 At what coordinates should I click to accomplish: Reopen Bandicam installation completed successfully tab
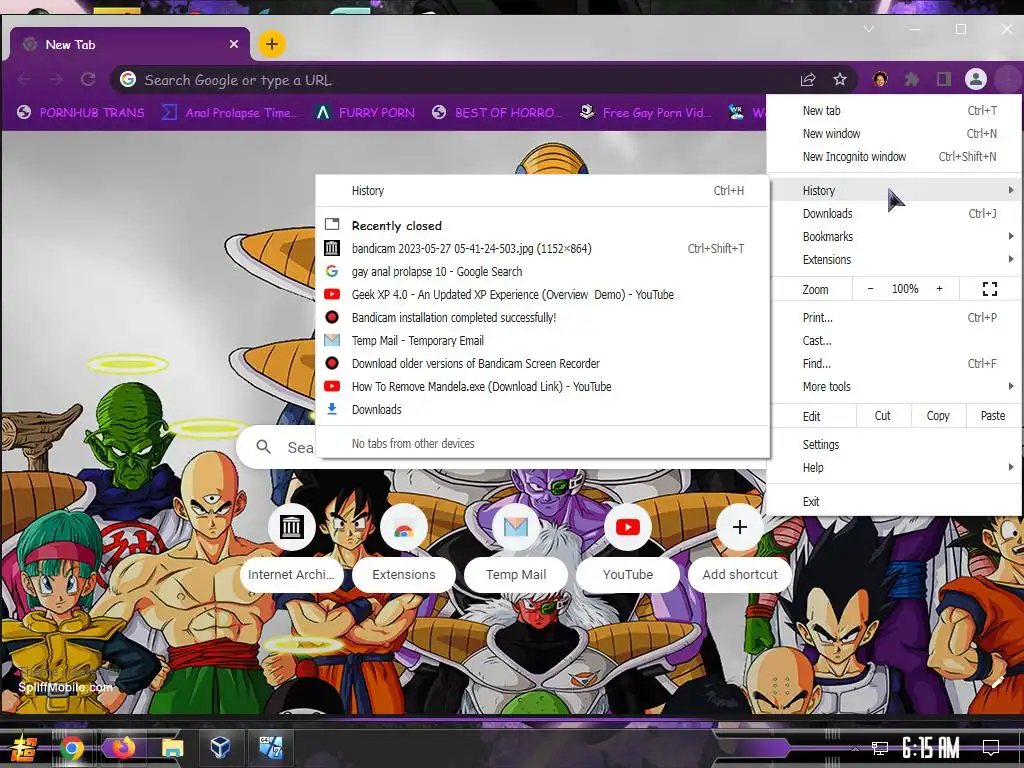pyautogui.click(x=543, y=317)
